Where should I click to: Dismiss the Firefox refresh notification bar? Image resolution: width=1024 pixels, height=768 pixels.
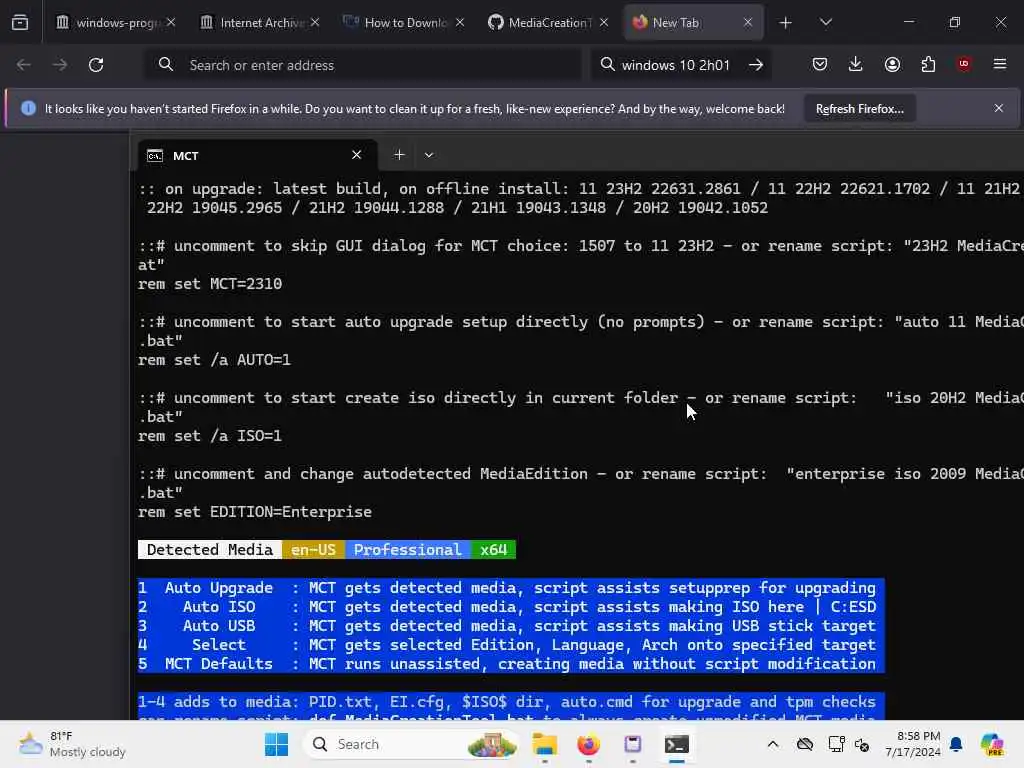999,108
